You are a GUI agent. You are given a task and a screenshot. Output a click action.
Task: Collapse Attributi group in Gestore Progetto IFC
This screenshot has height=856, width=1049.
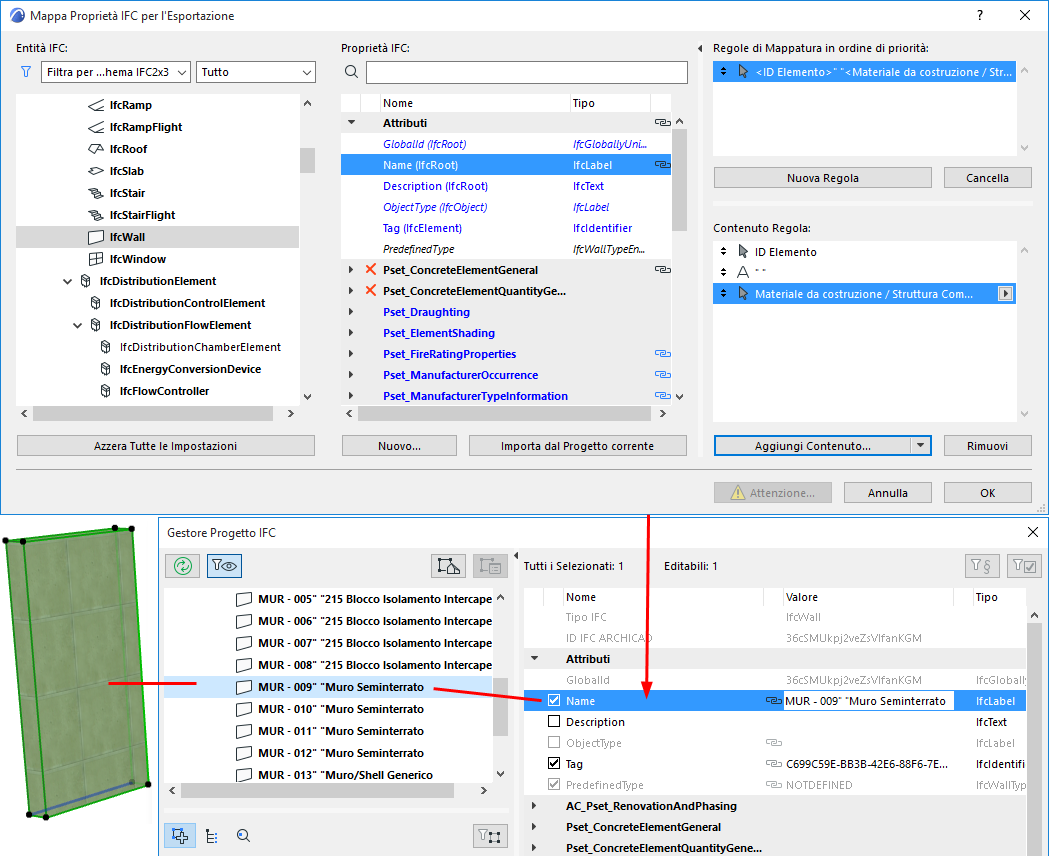pos(535,658)
